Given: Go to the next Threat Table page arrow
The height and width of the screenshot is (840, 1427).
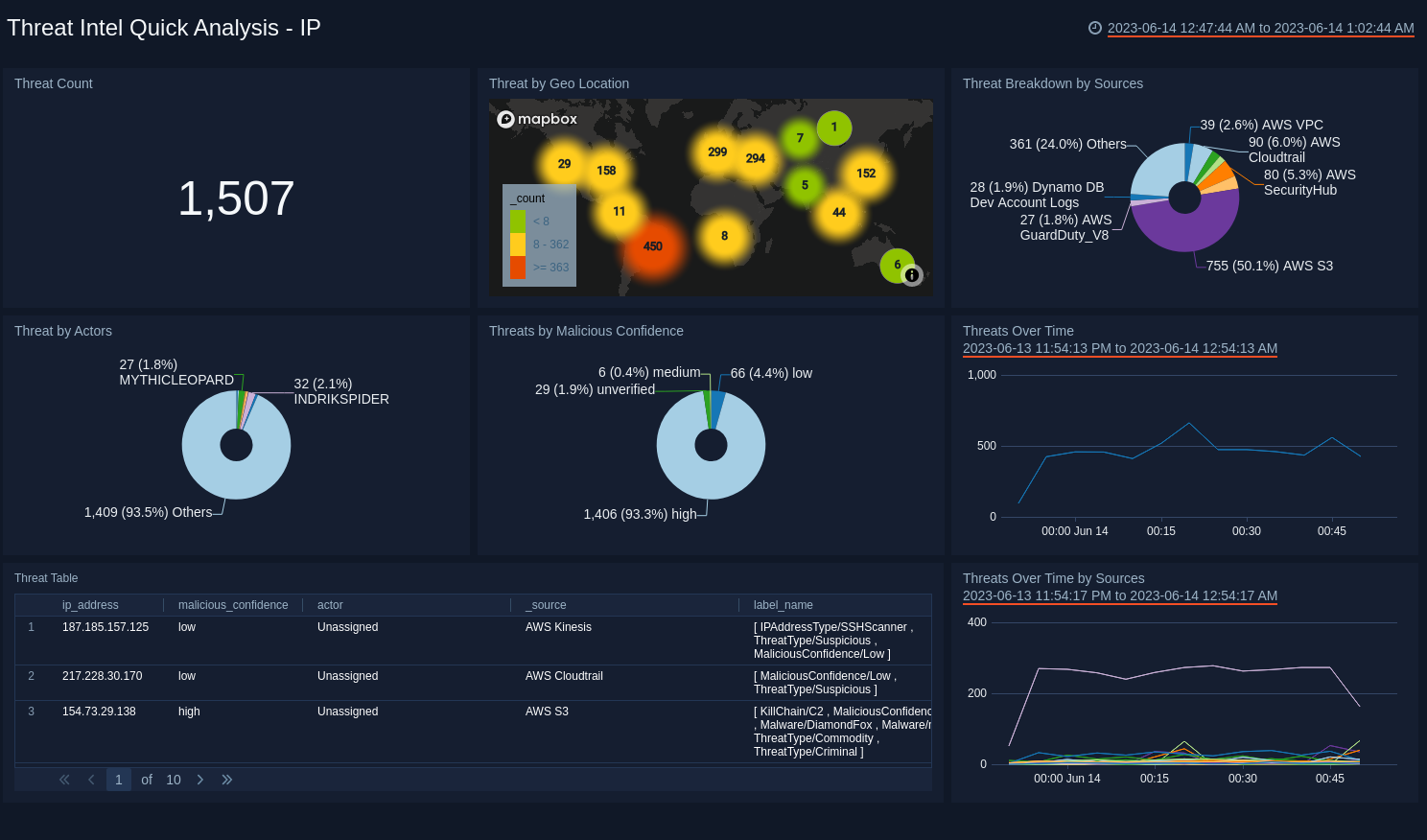Looking at the screenshot, I should pos(200,780).
